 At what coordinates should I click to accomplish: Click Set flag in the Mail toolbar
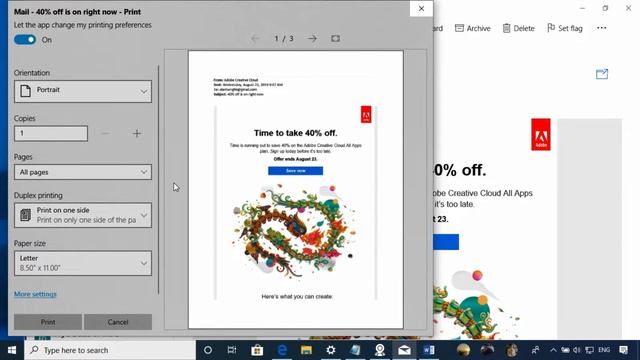[565, 28]
